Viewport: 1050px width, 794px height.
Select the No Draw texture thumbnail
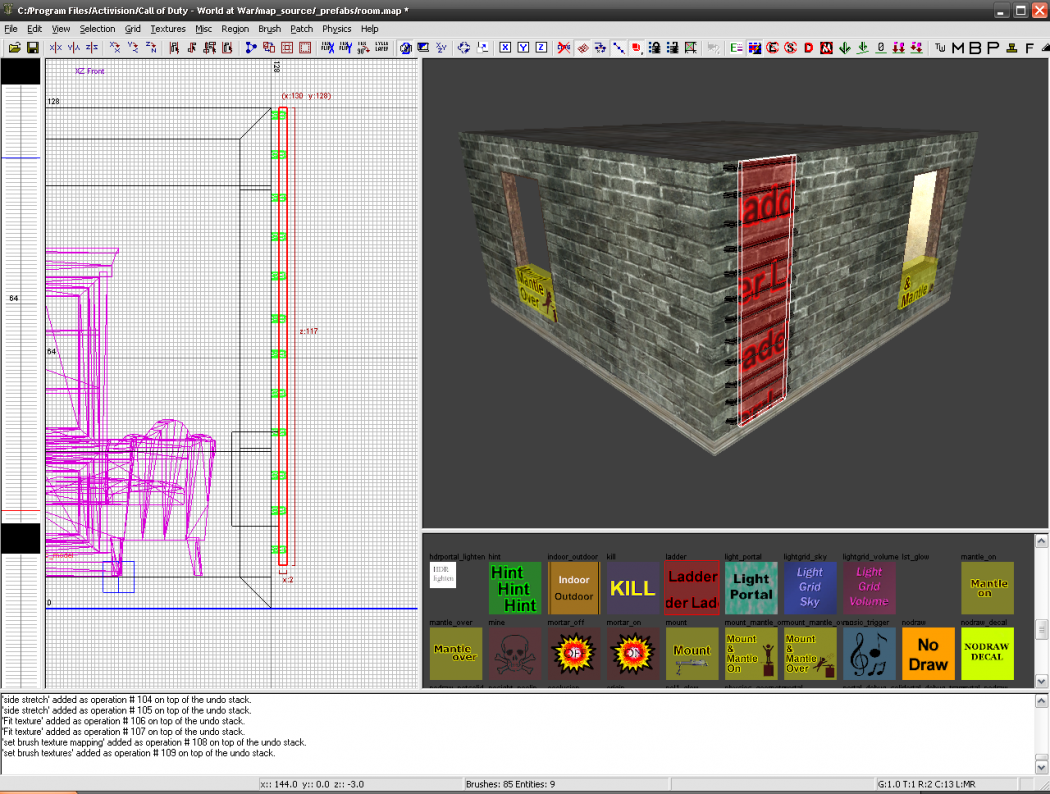(x=927, y=653)
